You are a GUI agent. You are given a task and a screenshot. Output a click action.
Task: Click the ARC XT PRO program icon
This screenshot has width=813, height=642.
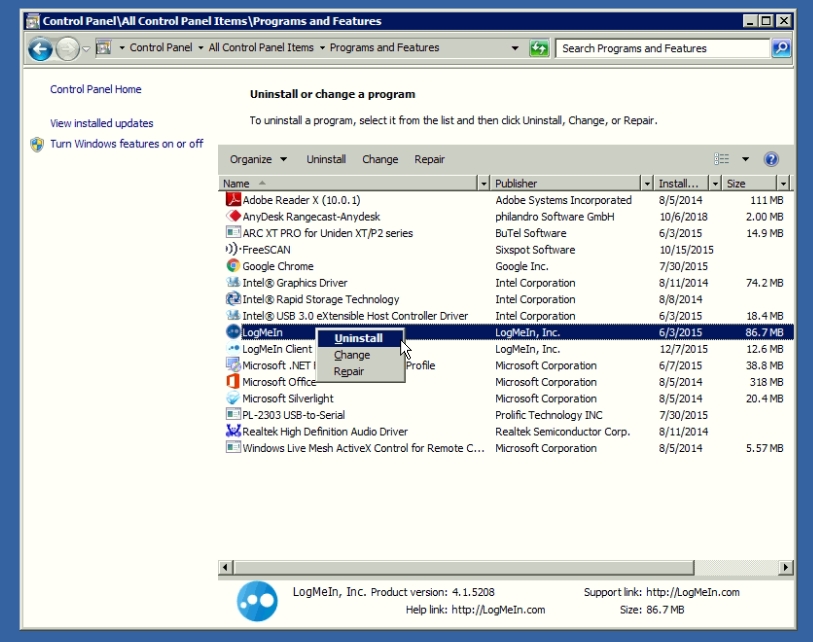[x=233, y=233]
